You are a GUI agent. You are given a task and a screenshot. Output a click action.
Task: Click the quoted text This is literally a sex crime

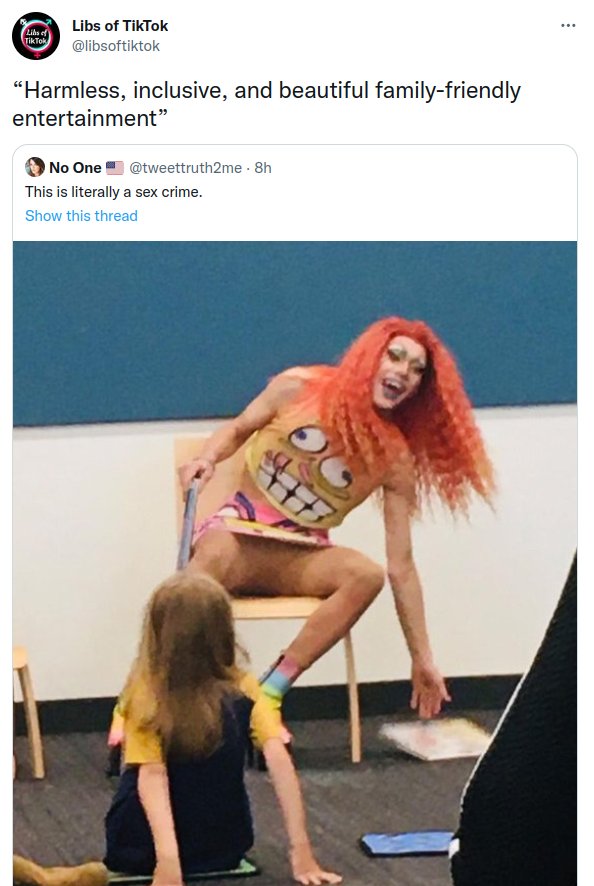114,192
